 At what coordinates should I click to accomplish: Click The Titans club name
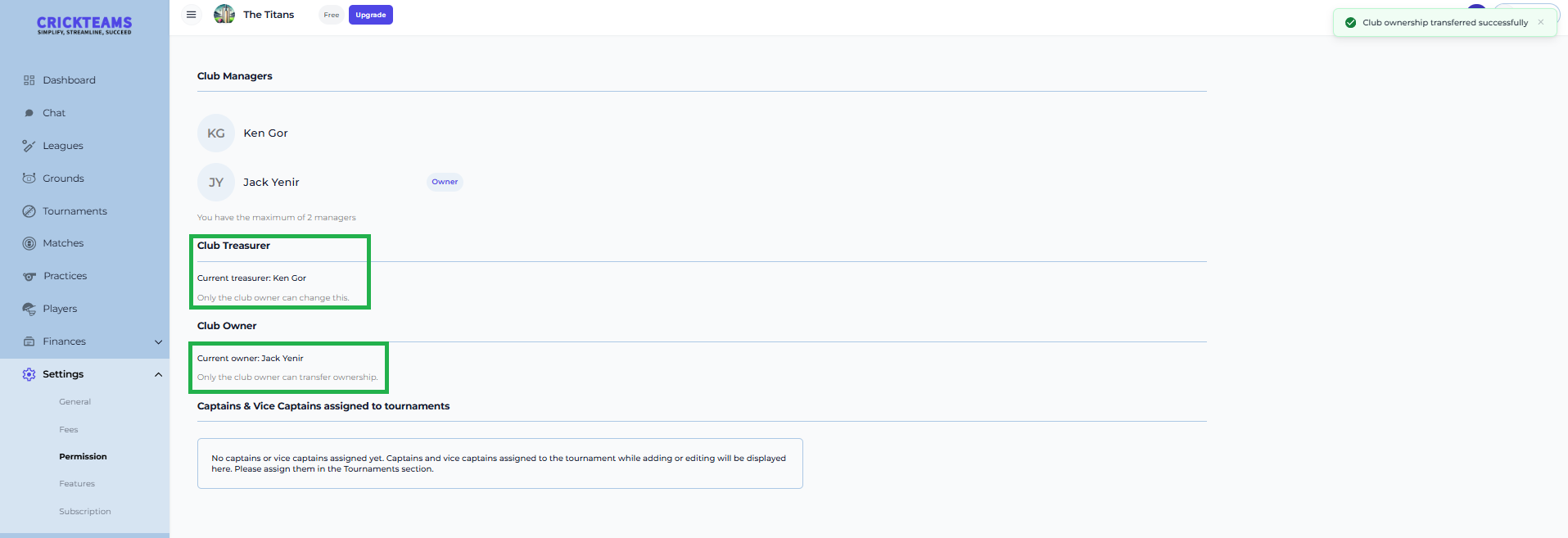tap(269, 15)
